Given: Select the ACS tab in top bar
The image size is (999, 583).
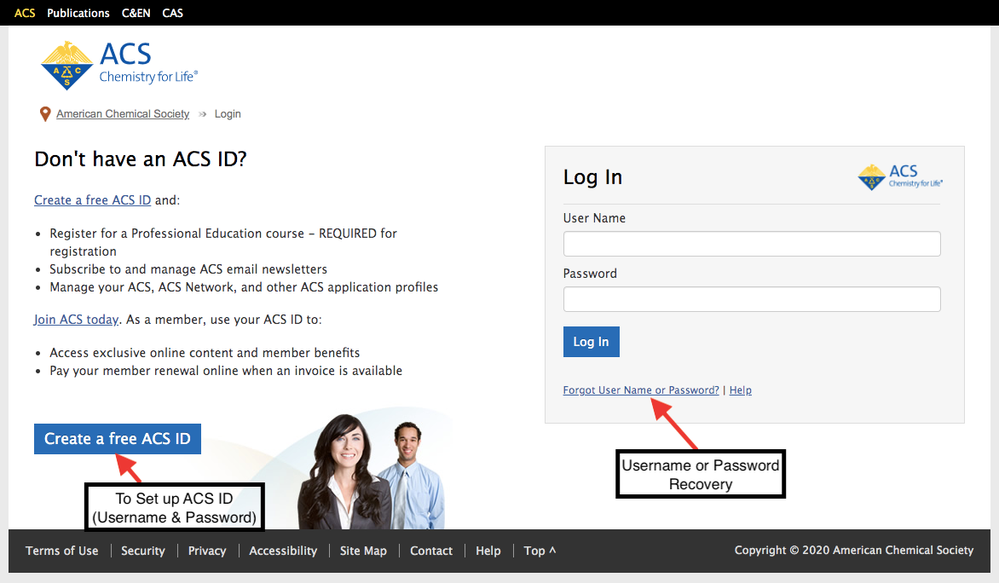Looking at the screenshot, I should pos(25,13).
